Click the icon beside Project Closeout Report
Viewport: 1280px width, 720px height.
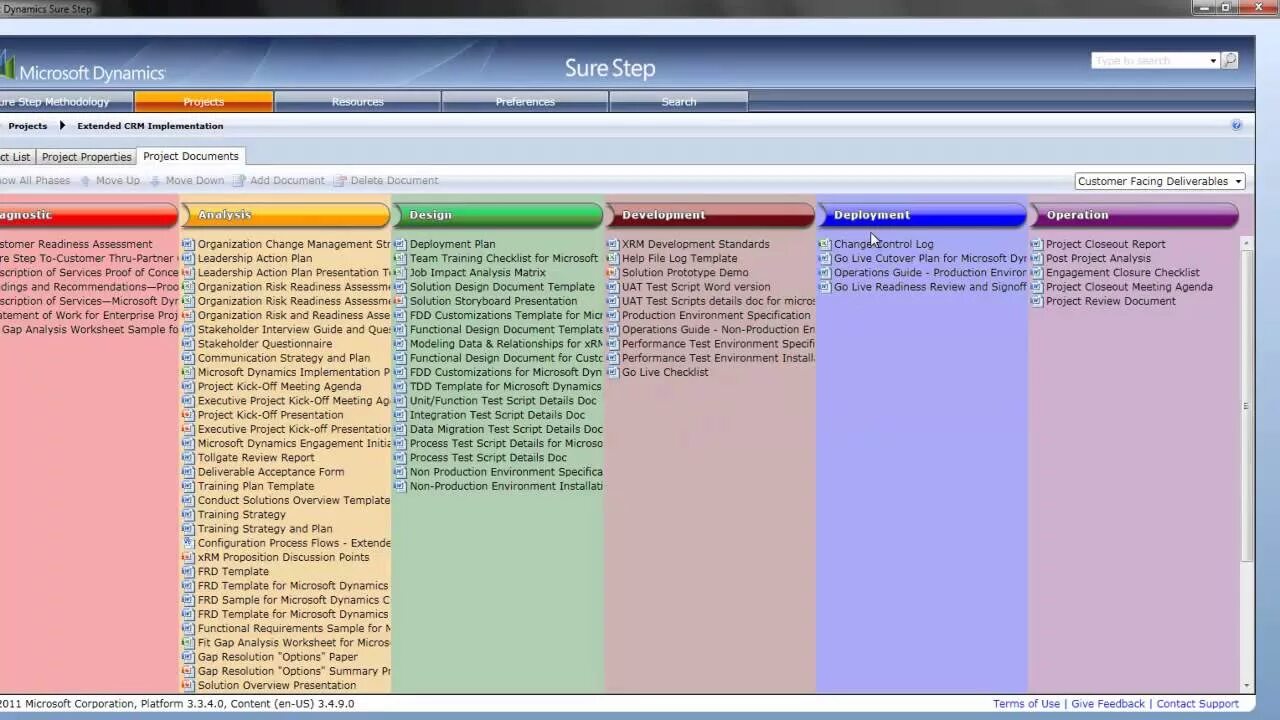point(1036,244)
